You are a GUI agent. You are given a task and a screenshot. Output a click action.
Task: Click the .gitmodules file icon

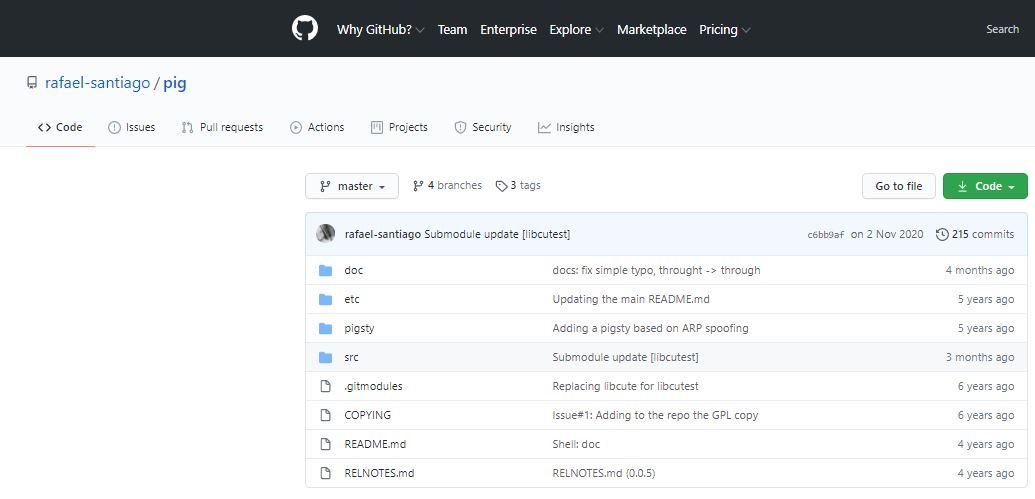click(x=325, y=386)
